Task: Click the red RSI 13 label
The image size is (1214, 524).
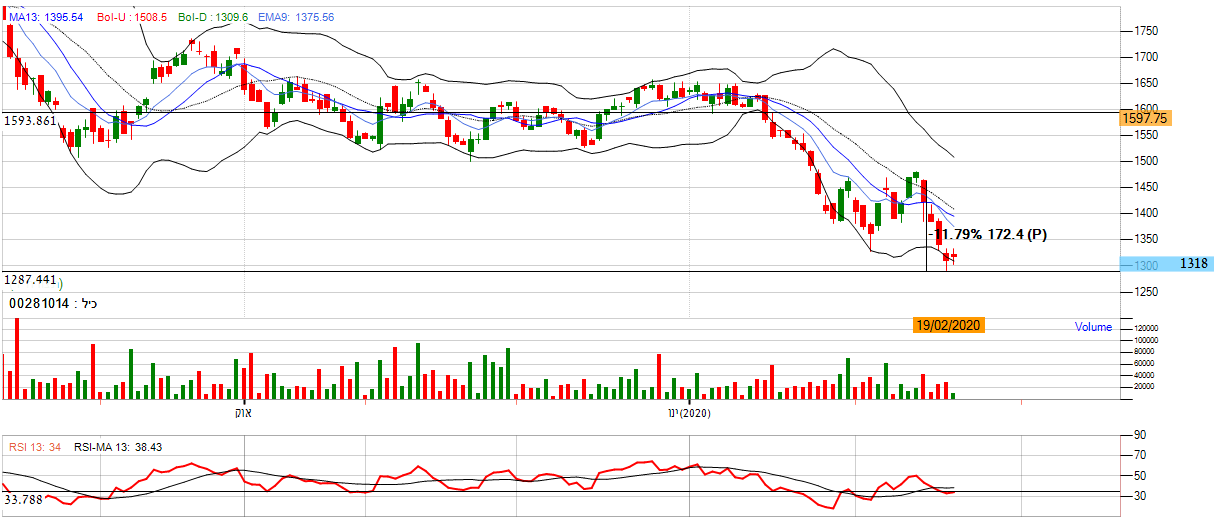Action: coord(35,447)
